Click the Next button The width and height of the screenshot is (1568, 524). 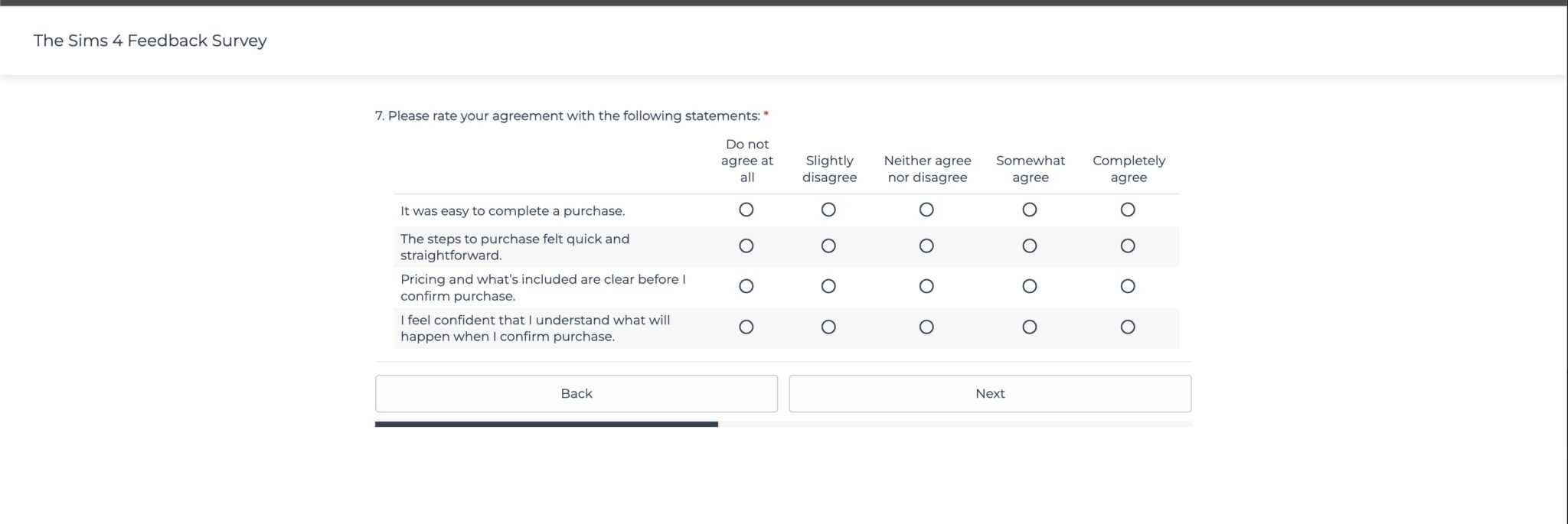(990, 393)
